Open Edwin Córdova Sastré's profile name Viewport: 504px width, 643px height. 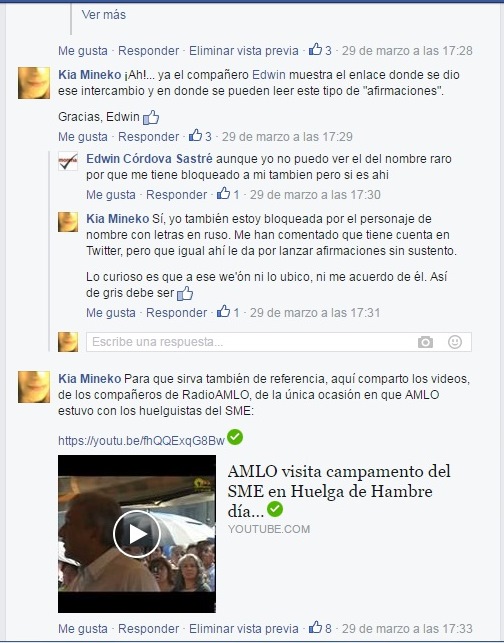pyautogui.click(x=149, y=159)
